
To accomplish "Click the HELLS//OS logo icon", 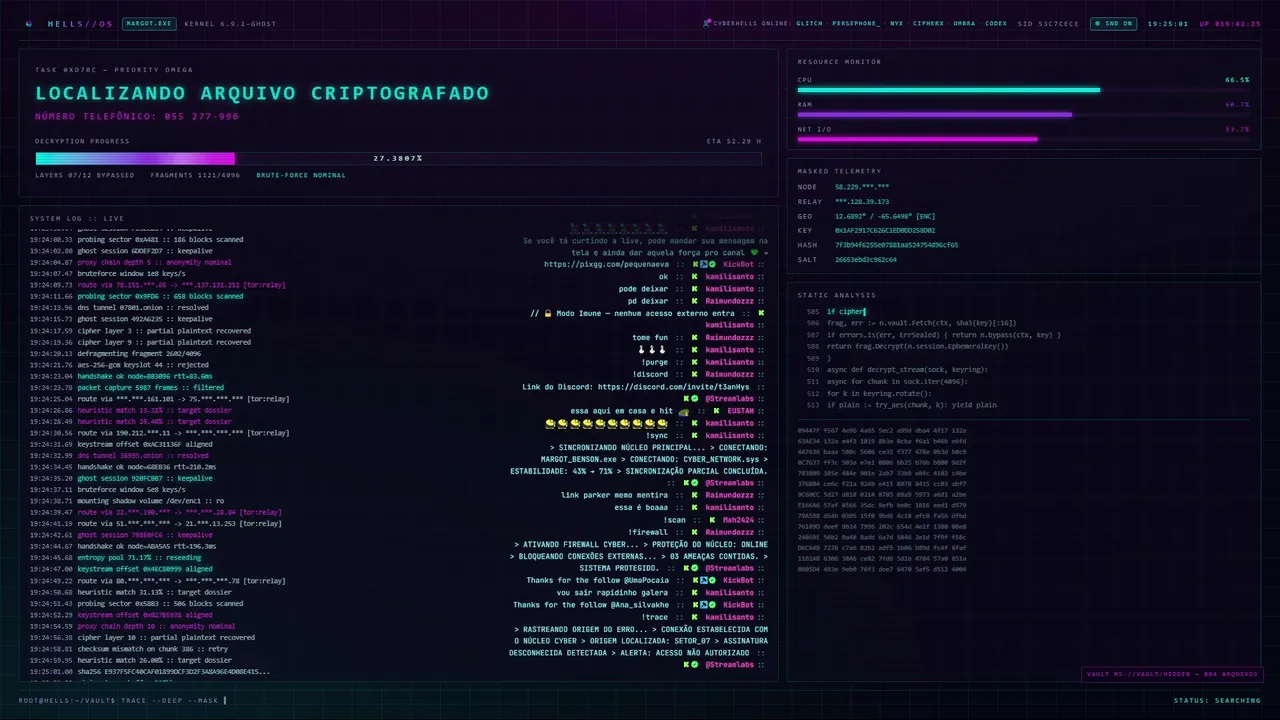I will click(29, 23).
